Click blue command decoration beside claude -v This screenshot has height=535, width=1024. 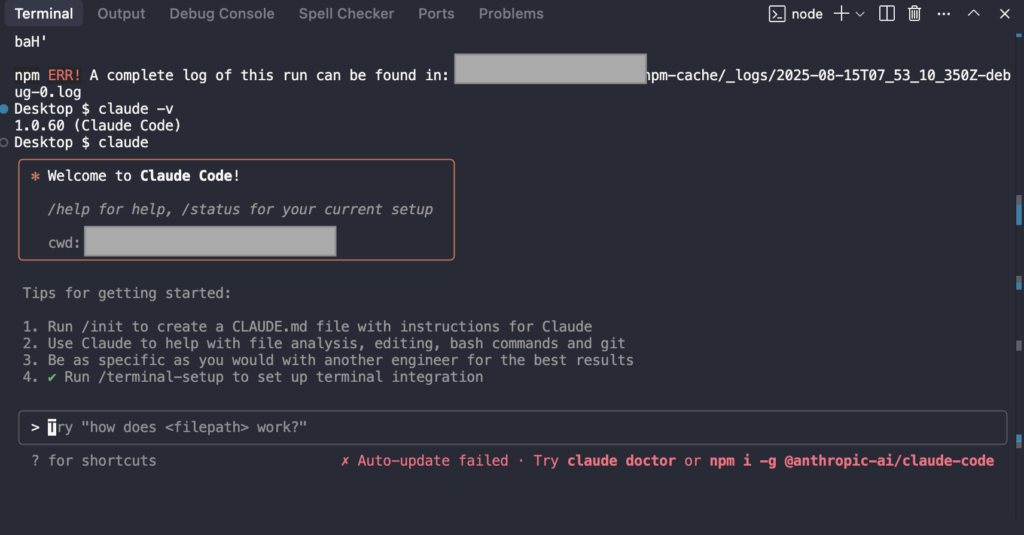(4, 109)
